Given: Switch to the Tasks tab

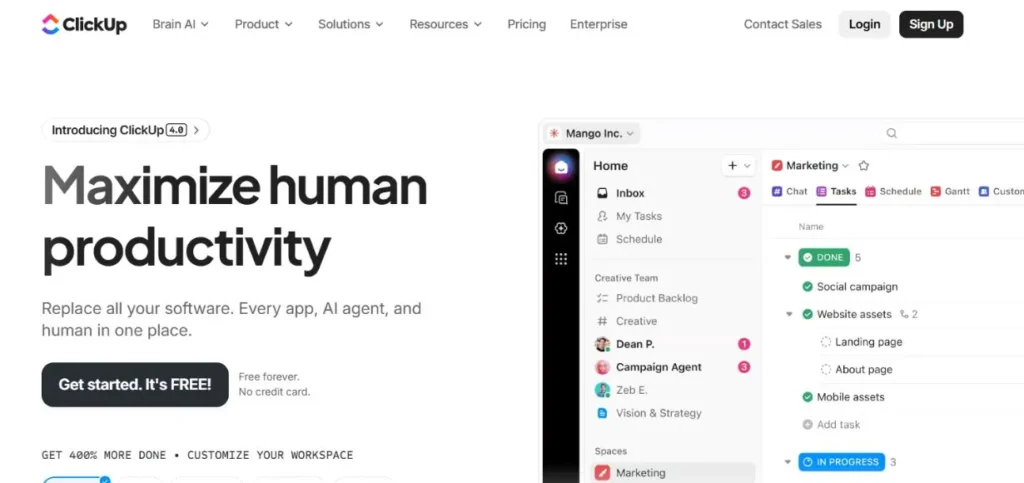Looking at the screenshot, I should click(x=836, y=191).
